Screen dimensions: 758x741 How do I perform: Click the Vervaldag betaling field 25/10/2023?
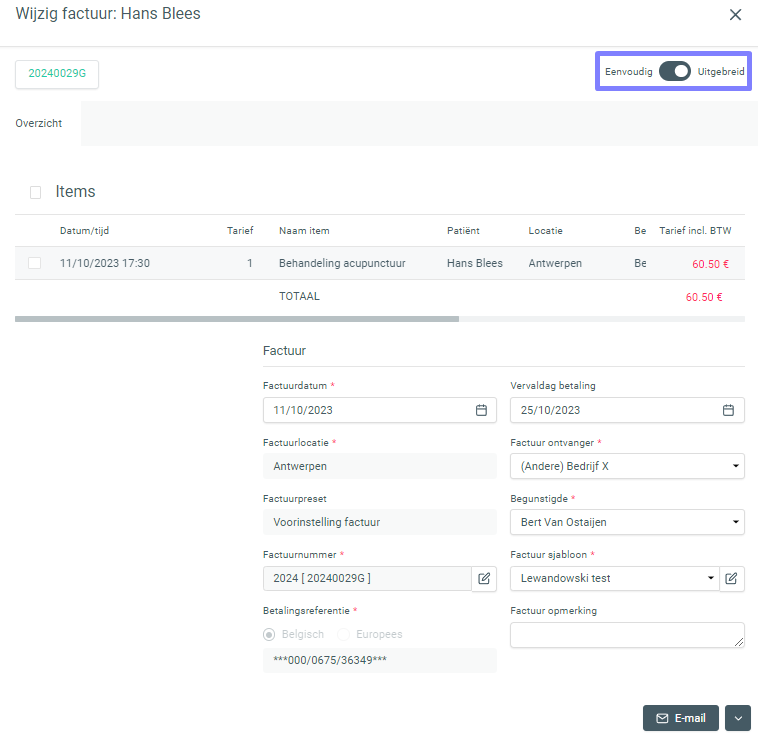point(627,410)
